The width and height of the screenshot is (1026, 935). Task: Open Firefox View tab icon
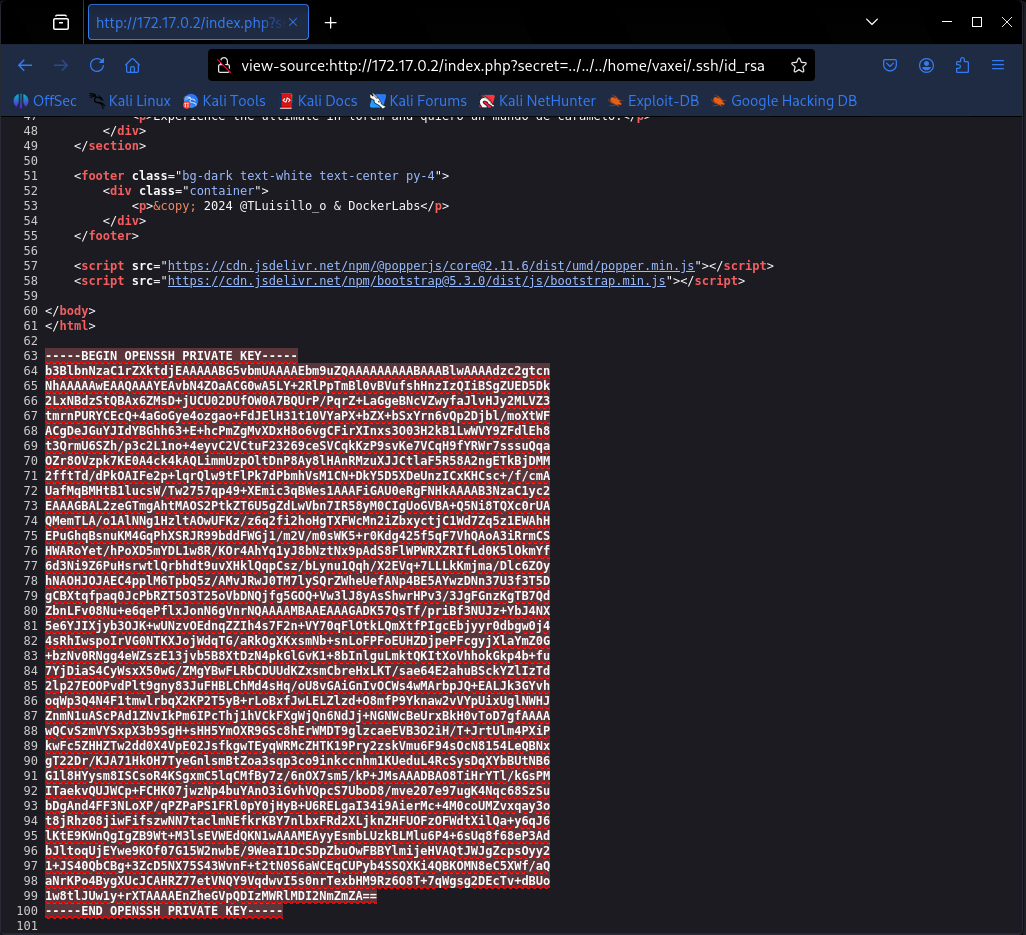coord(61,23)
